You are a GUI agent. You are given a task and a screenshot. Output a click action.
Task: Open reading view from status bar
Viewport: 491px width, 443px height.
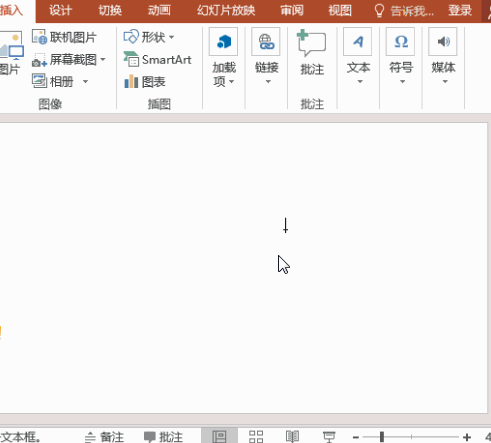[x=292, y=436]
